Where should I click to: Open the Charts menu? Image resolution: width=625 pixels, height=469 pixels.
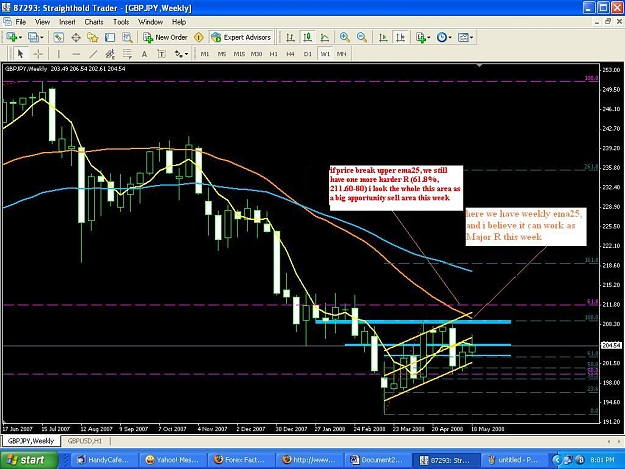pos(94,22)
